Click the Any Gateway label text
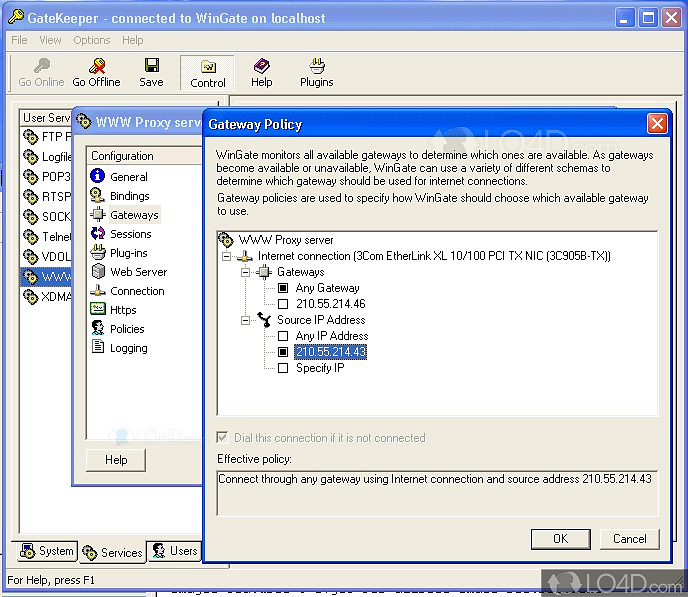 click(327, 288)
